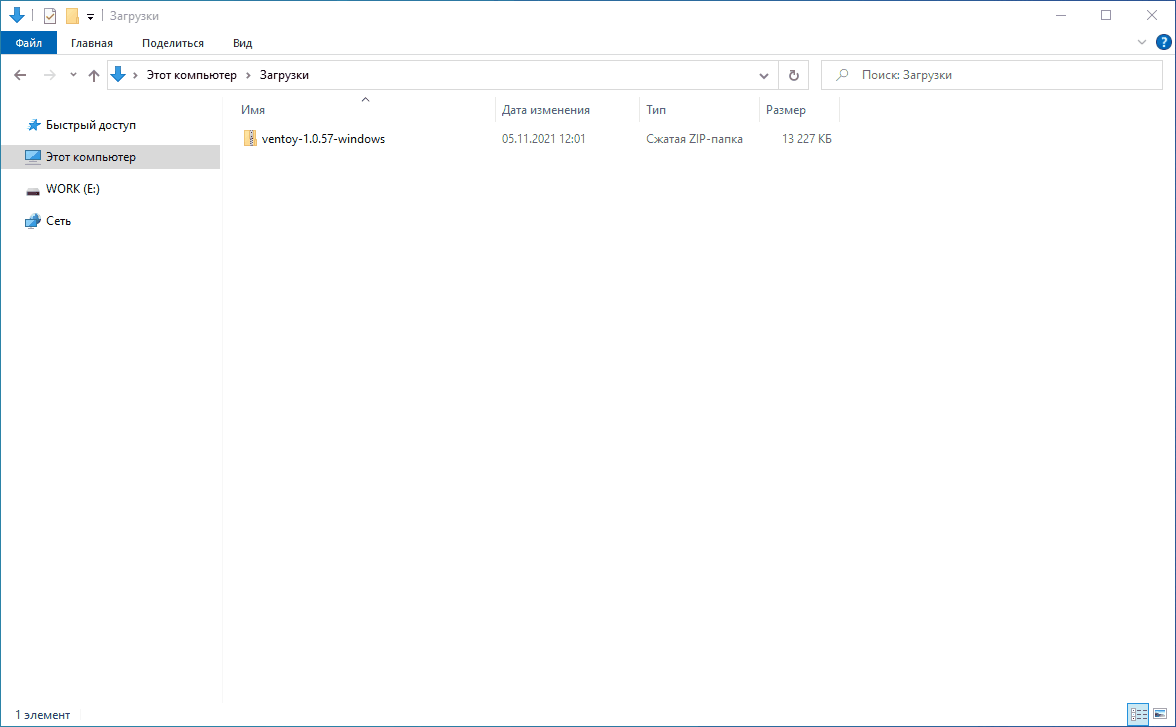Refresh the Загрузки folder
The height and width of the screenshot is (727, 1176).
pyautogui.click(x=794, y=75)
